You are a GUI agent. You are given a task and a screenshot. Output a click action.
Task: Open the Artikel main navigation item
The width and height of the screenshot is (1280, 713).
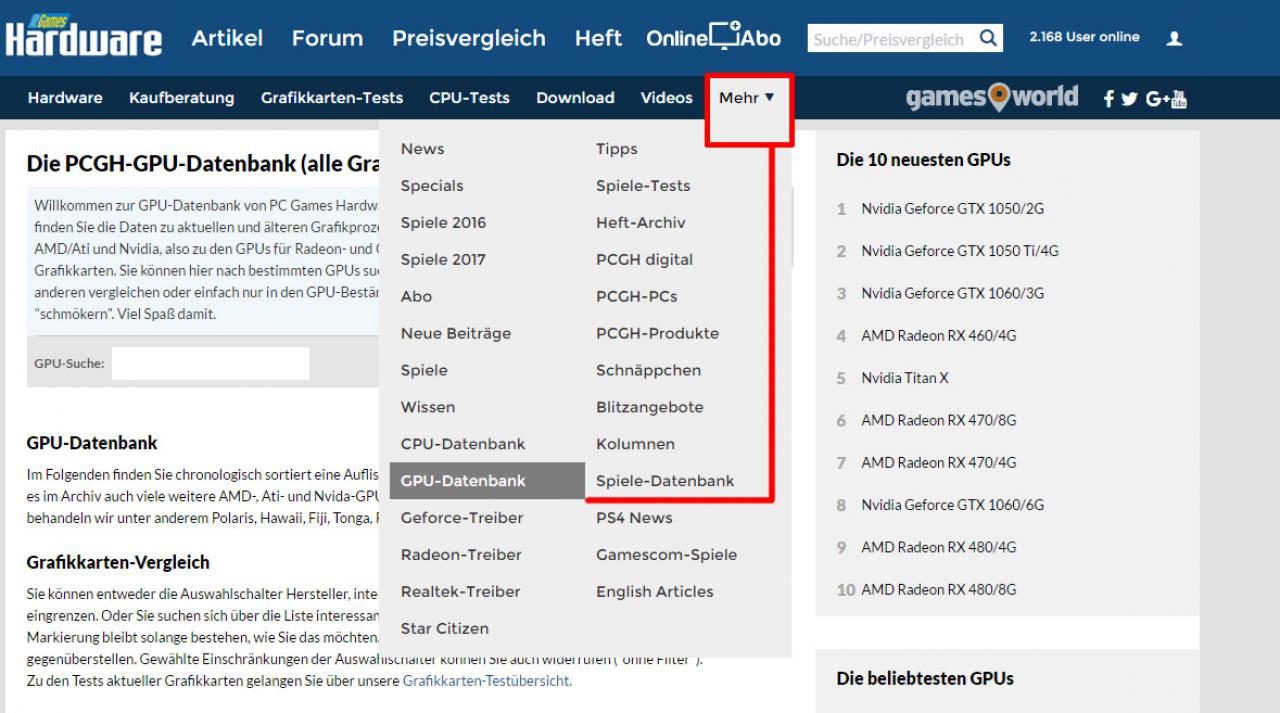[227, 38]
